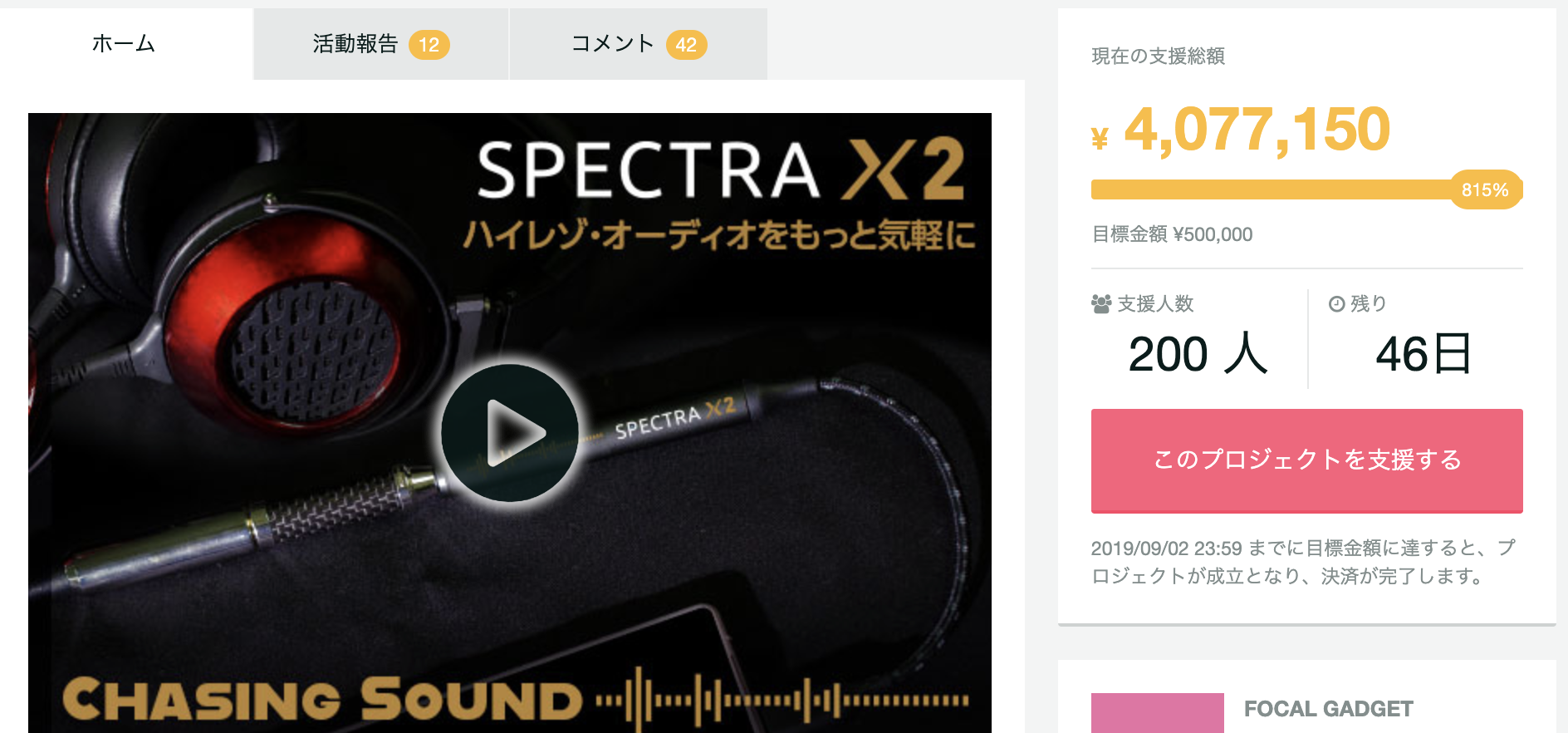Switch to the コメント tab

coord(638,44)
